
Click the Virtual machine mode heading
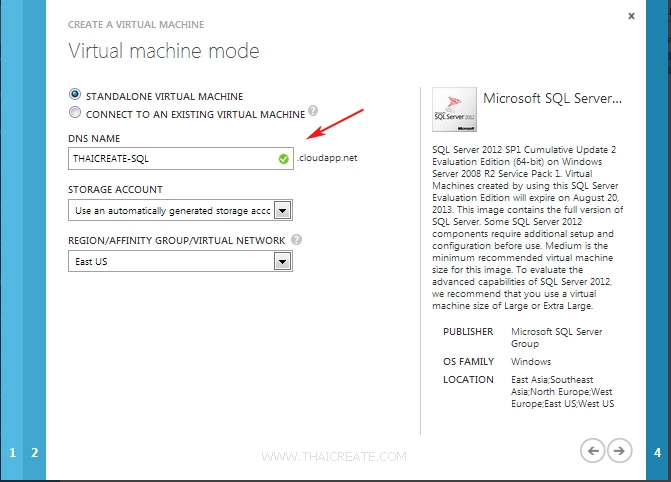click(164, 51)
